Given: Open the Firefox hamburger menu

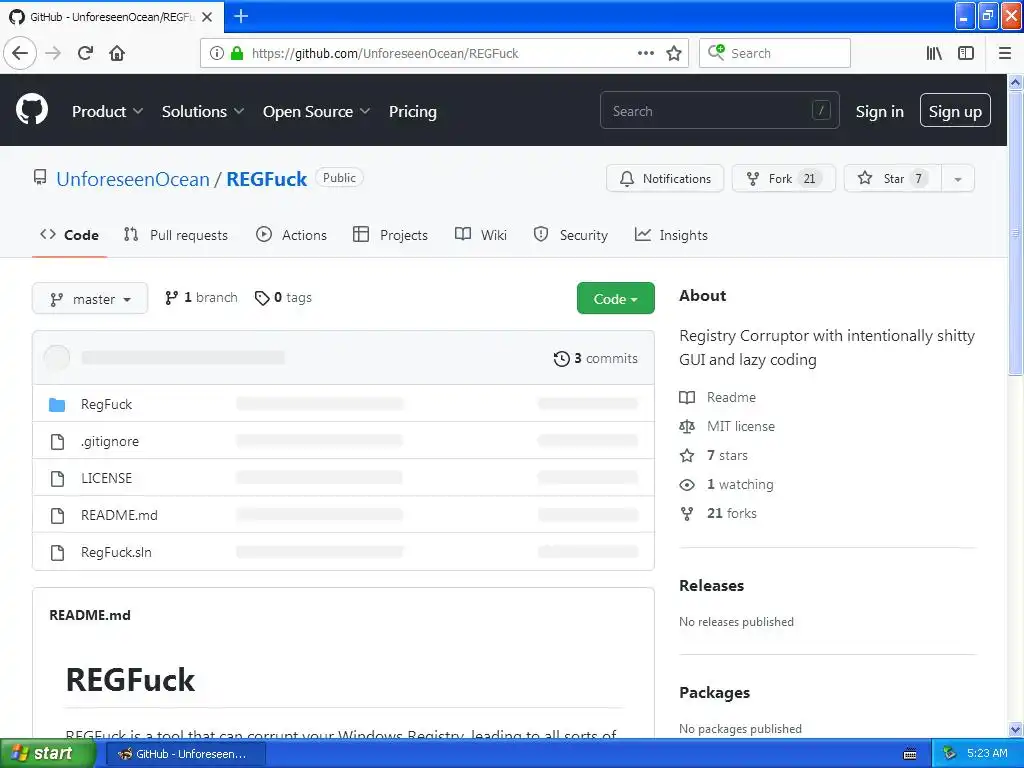Looking at the screenshot, I should 1005,53.
